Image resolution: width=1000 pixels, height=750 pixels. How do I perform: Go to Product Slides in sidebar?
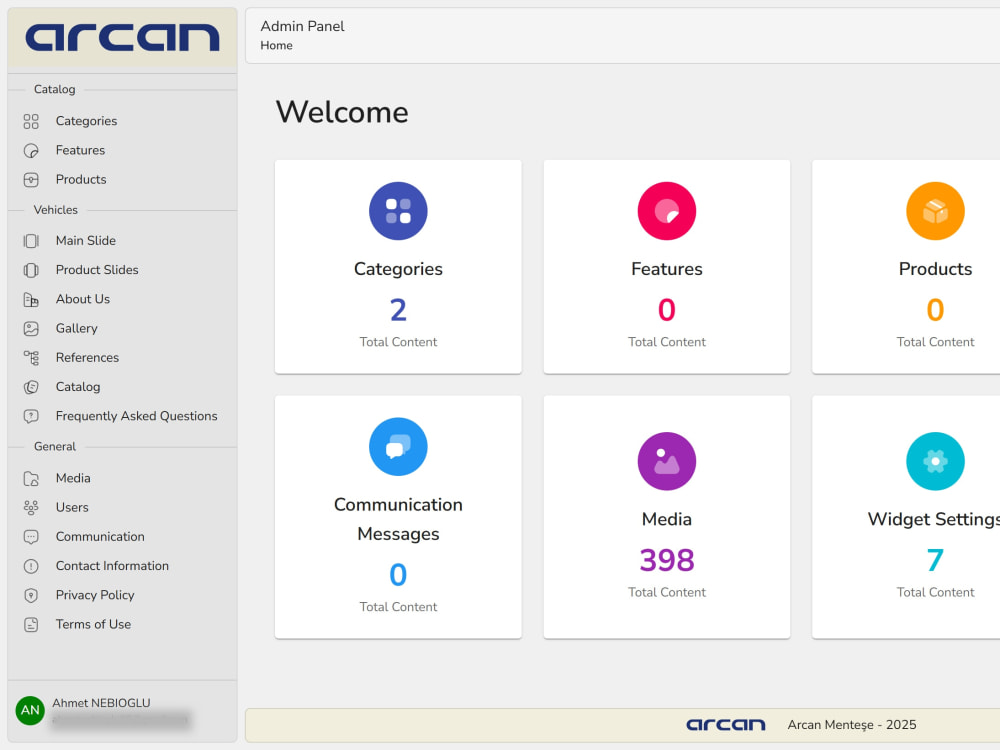coord(97,270)
